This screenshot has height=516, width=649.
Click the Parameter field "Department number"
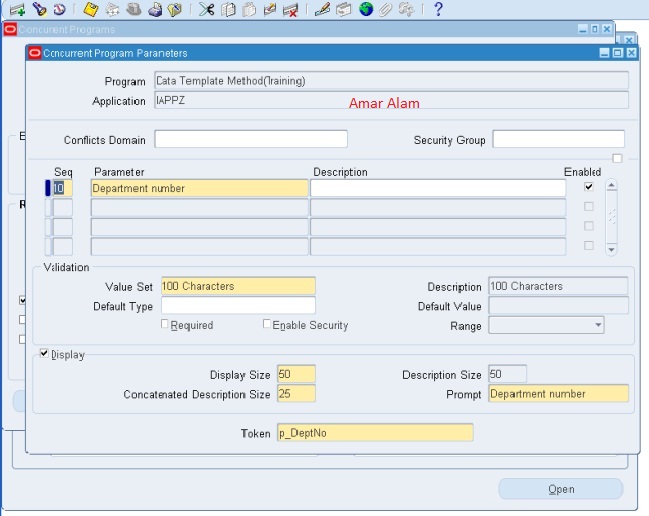click(200, 188)
